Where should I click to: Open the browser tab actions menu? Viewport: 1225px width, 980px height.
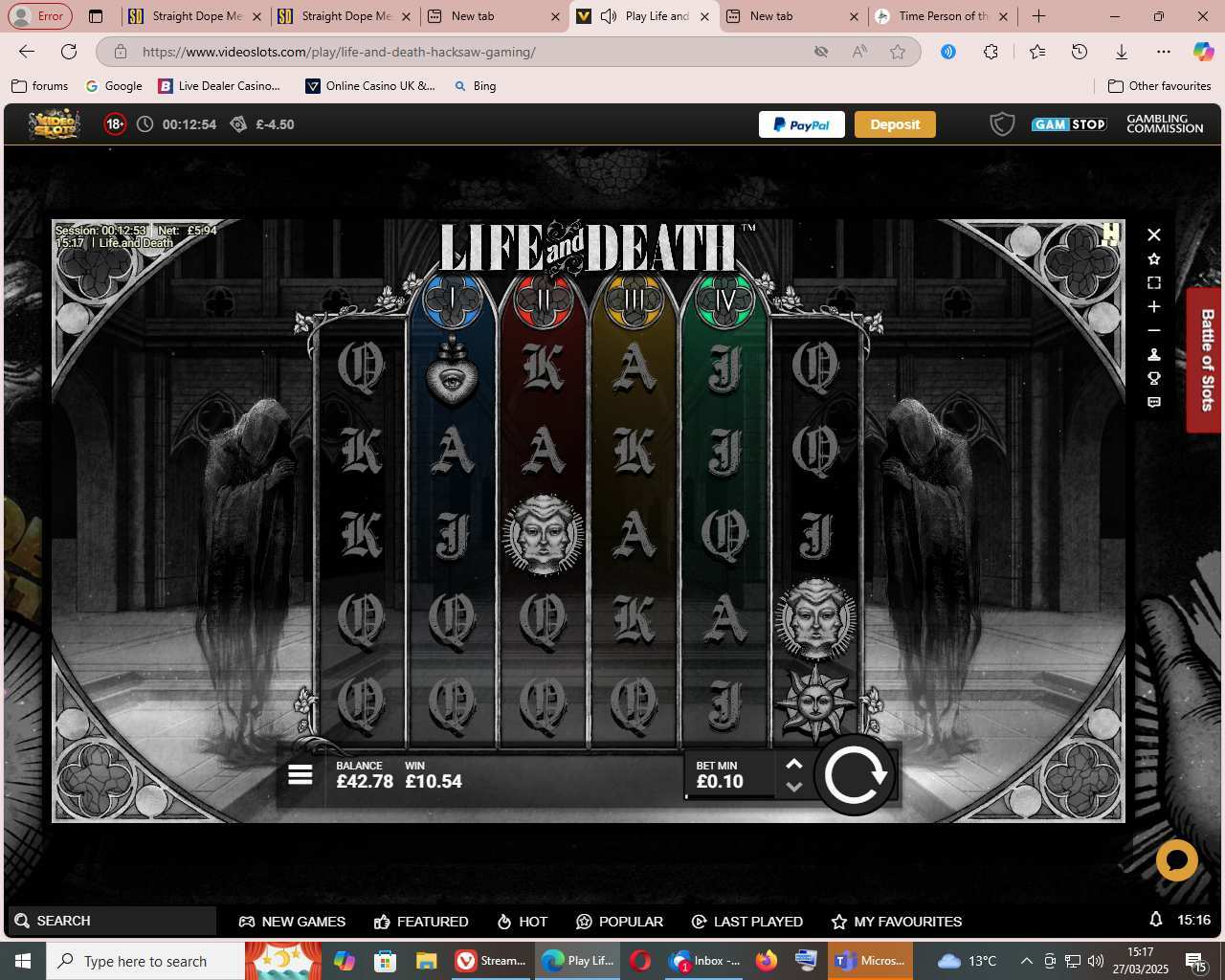click(x=95, y=16)
